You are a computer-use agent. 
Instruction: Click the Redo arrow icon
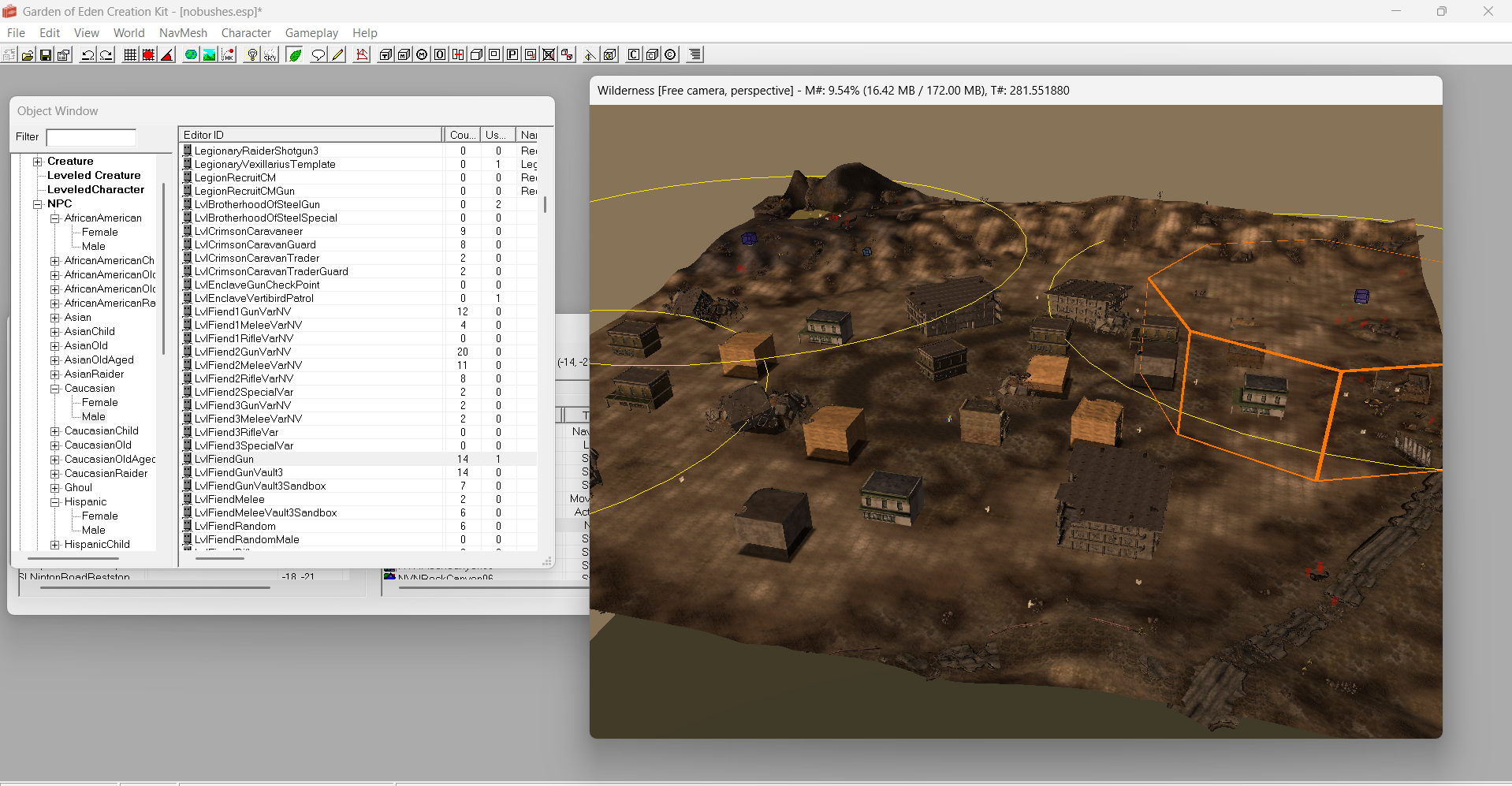(106, 54)
